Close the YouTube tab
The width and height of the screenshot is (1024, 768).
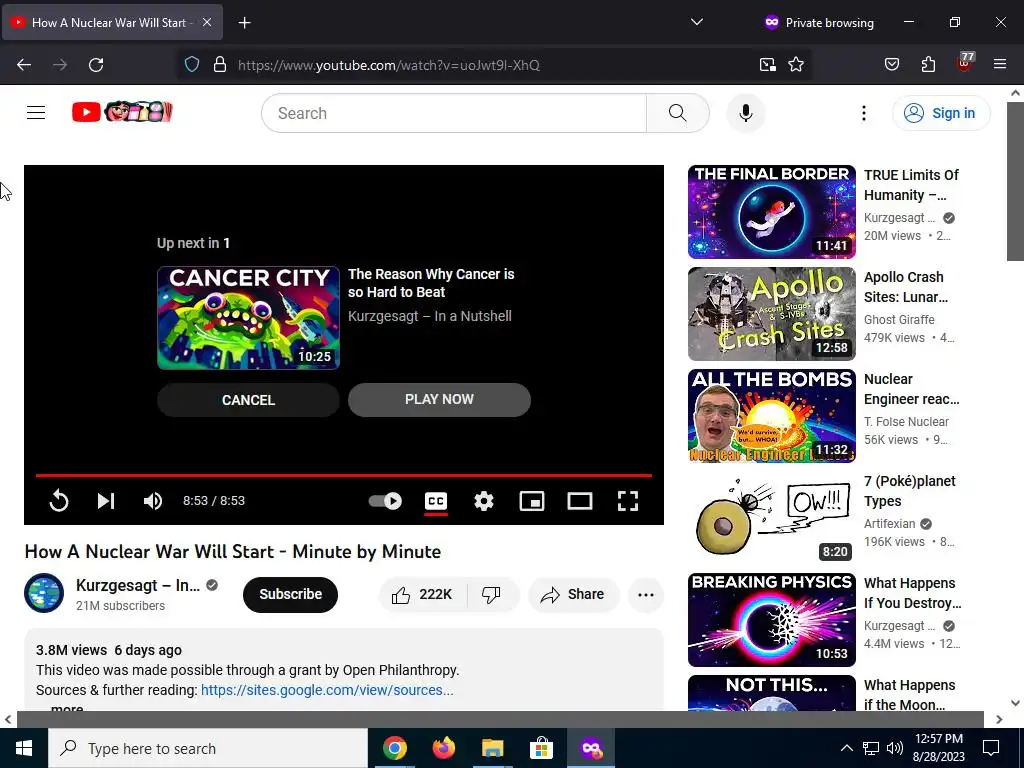click(206, 22)
